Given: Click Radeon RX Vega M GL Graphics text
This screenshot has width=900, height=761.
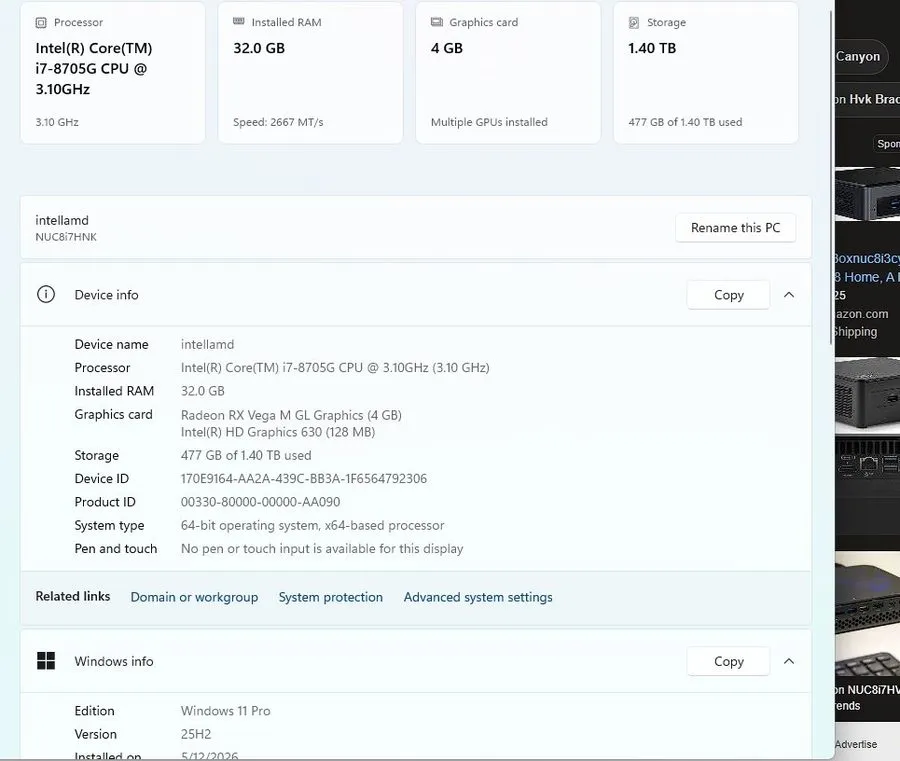Looking at the screenshot, I should (x=291, y=415).
